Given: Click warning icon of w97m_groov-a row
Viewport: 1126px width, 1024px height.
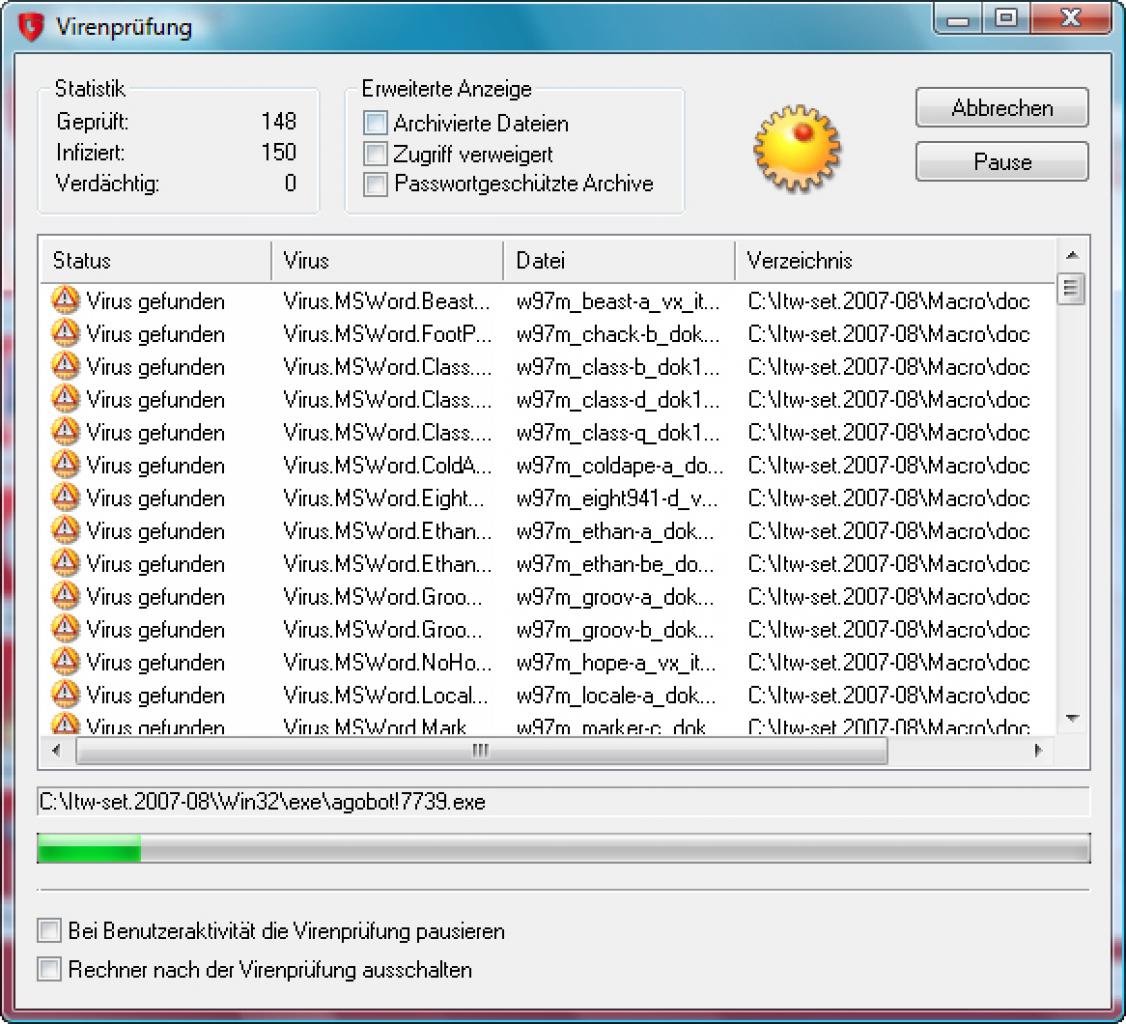Looking at the screenshot, I should click(x=65, y=596).
